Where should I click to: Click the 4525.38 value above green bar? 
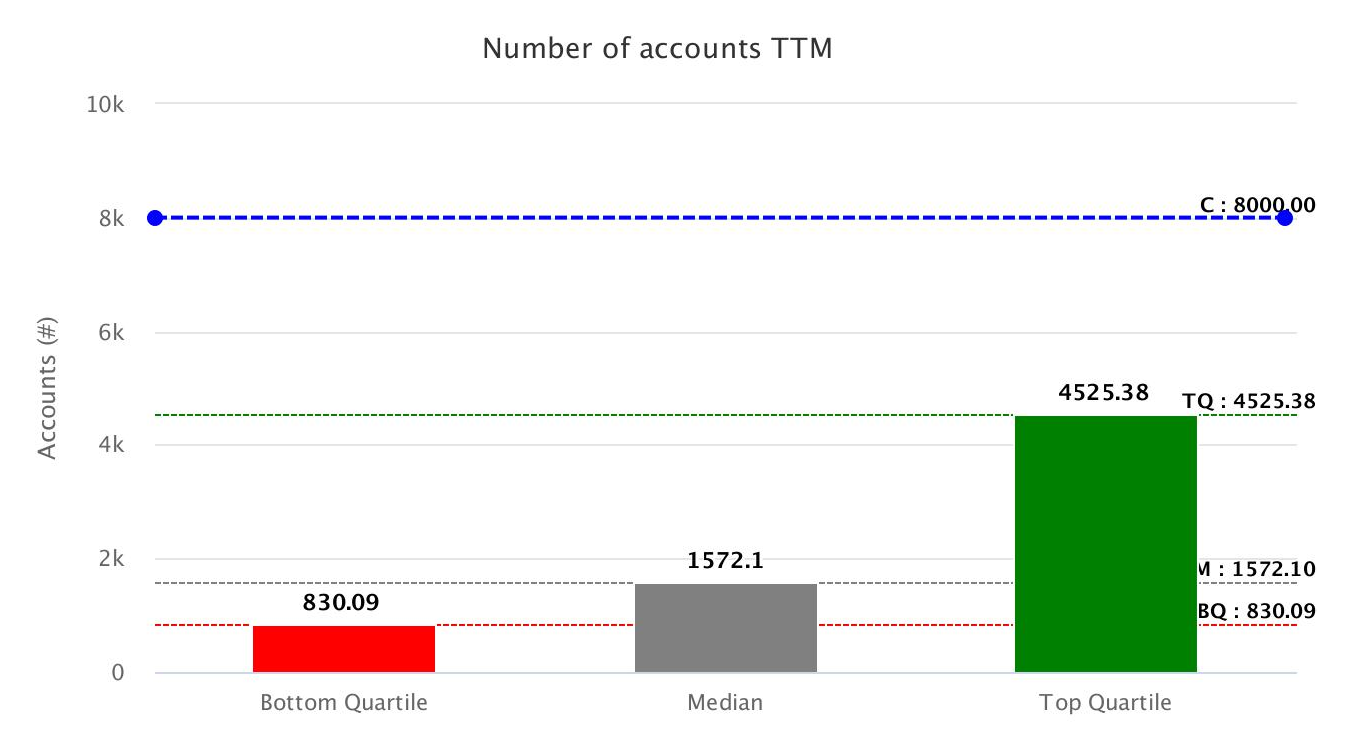[1104, 391]
